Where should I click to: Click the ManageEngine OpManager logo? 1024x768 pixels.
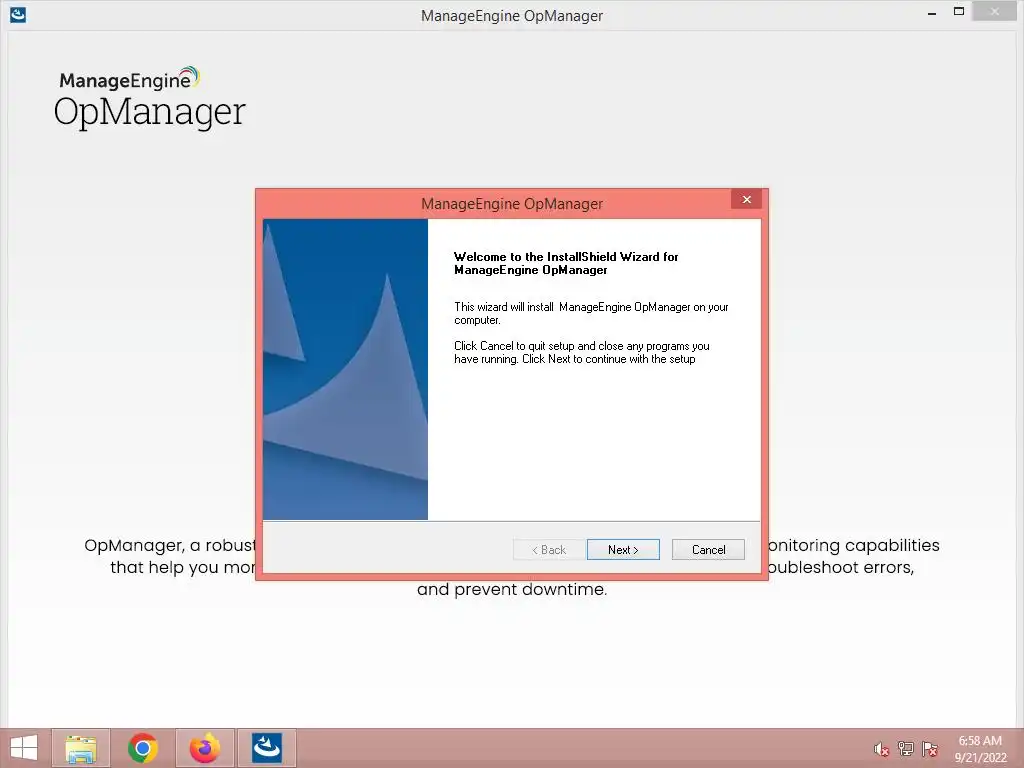[150, 97]
